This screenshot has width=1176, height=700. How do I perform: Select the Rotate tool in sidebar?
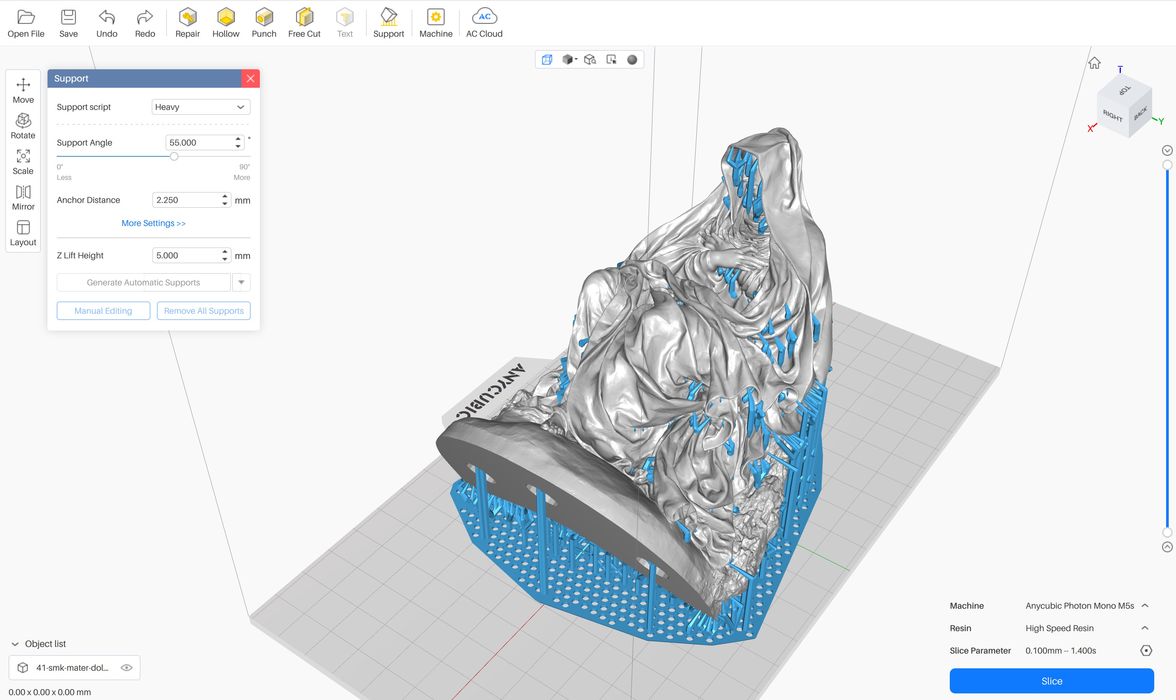click(x=23, y=126)
